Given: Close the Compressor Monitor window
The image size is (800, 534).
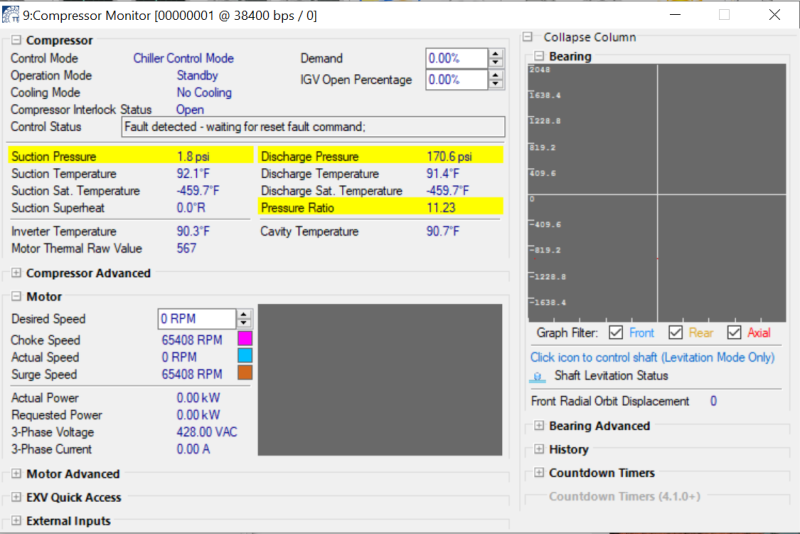Looking at the screenshot, I should coord(774,15).
